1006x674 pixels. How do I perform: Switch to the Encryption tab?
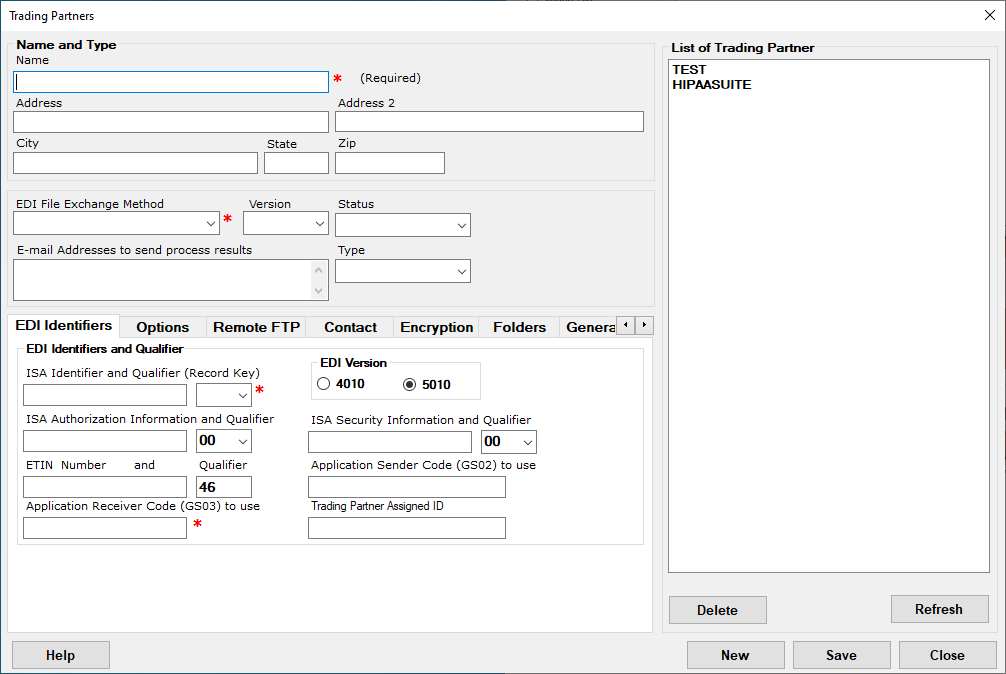point(436,327)
